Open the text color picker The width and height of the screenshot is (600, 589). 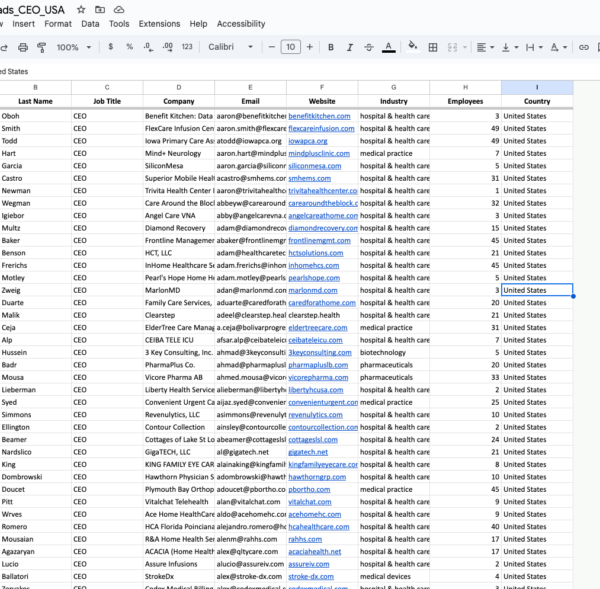(388, 47)
